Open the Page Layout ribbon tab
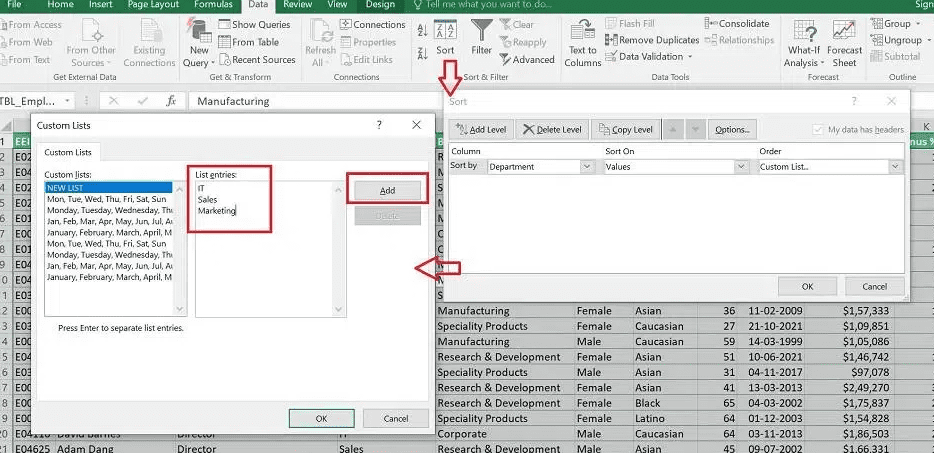934x453 pixels. [155, 5]
